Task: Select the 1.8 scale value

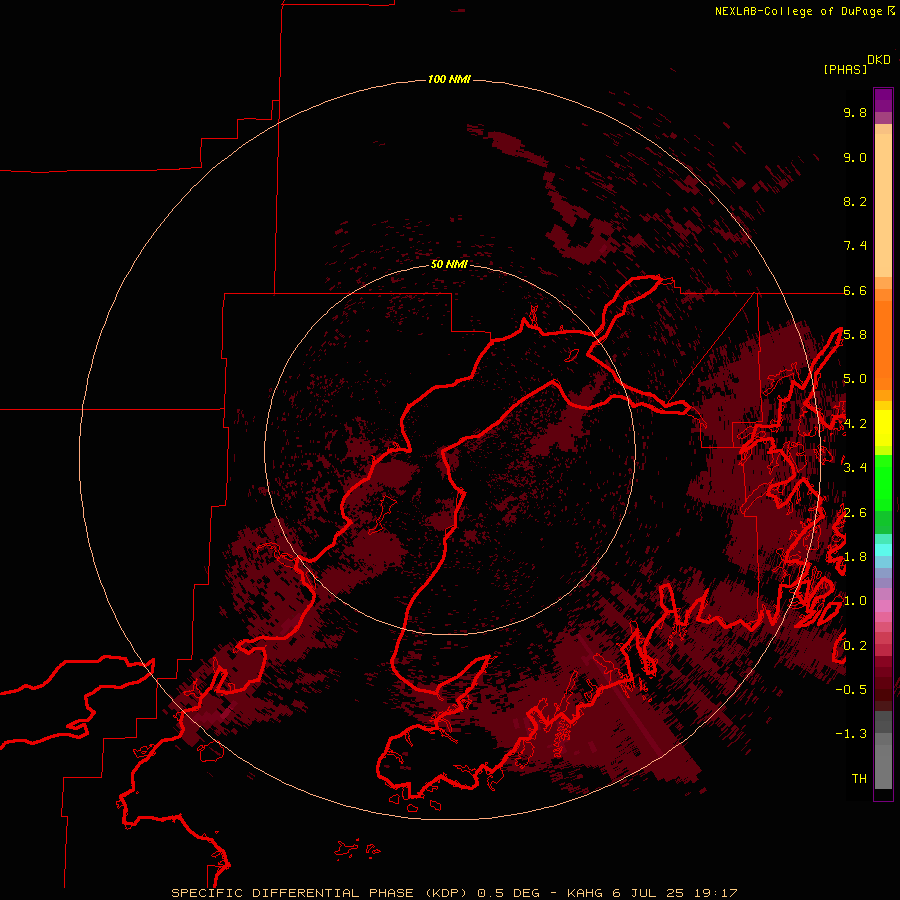Action: click(855, 557)
